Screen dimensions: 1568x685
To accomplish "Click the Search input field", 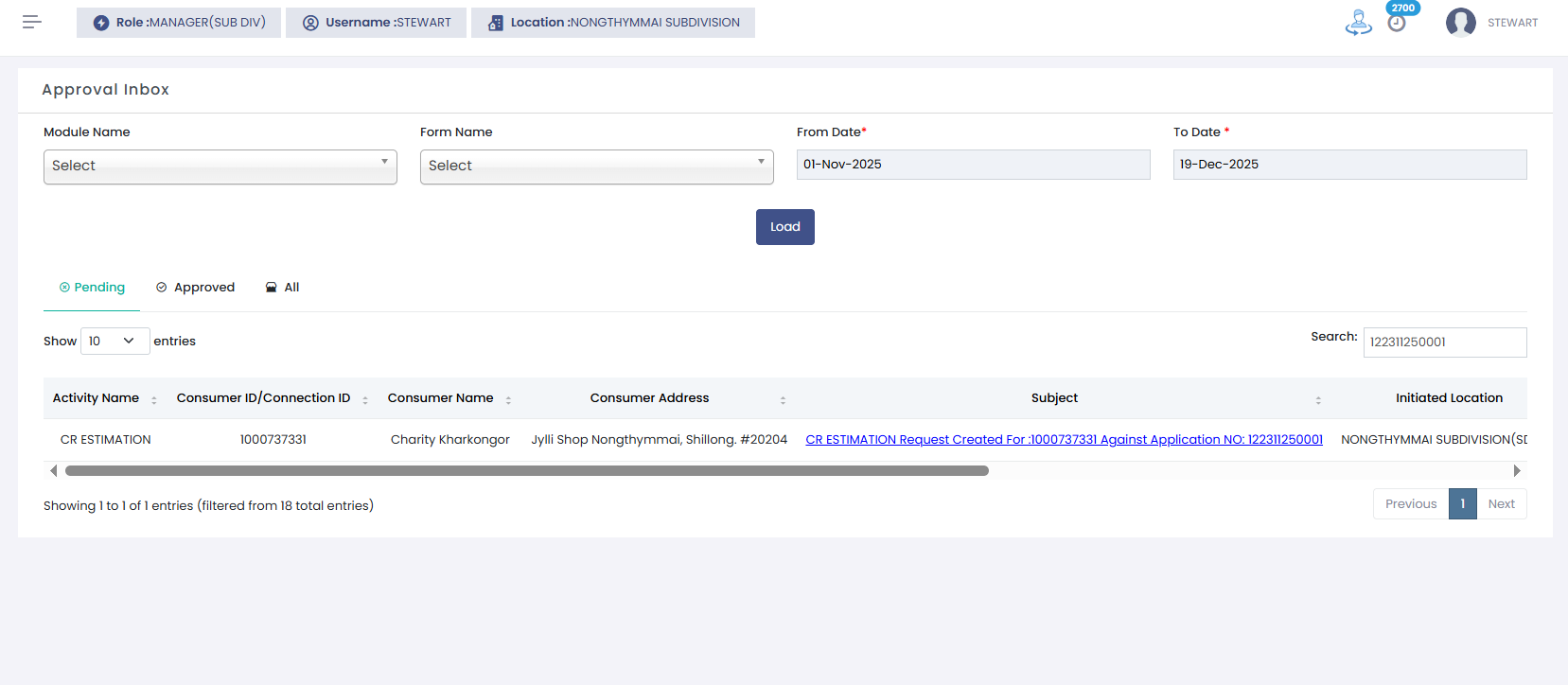I will tap(1444, 342).
